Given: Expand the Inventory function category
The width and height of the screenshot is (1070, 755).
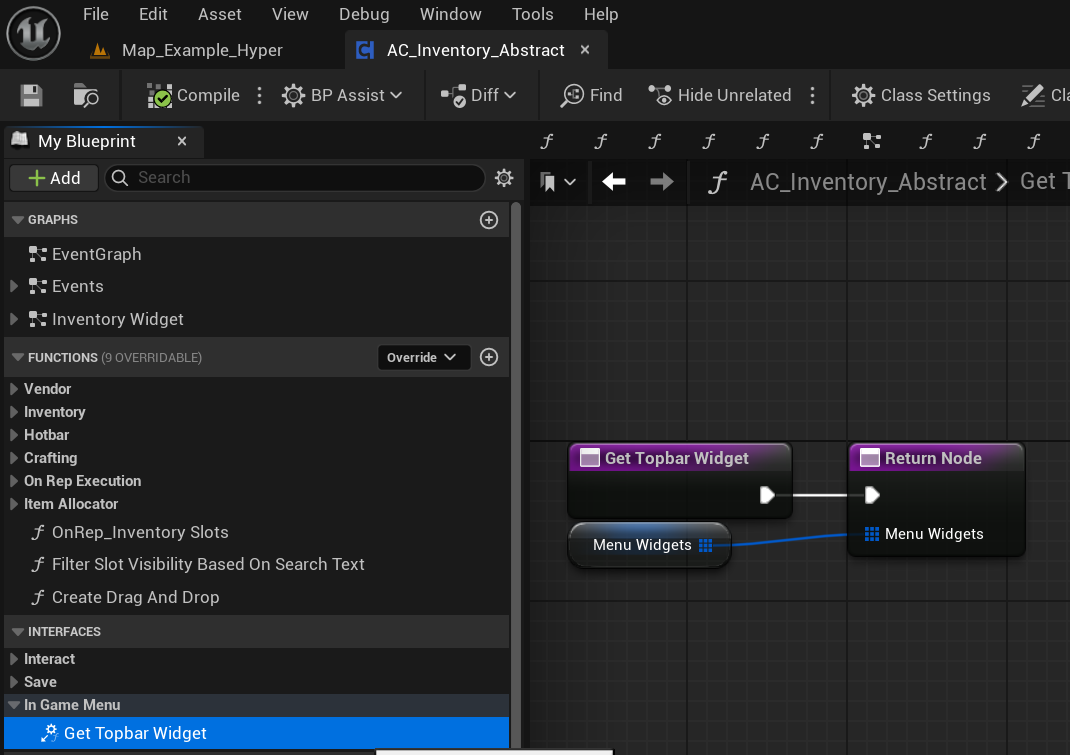Looking at the screenshot, I should [14, 412].
